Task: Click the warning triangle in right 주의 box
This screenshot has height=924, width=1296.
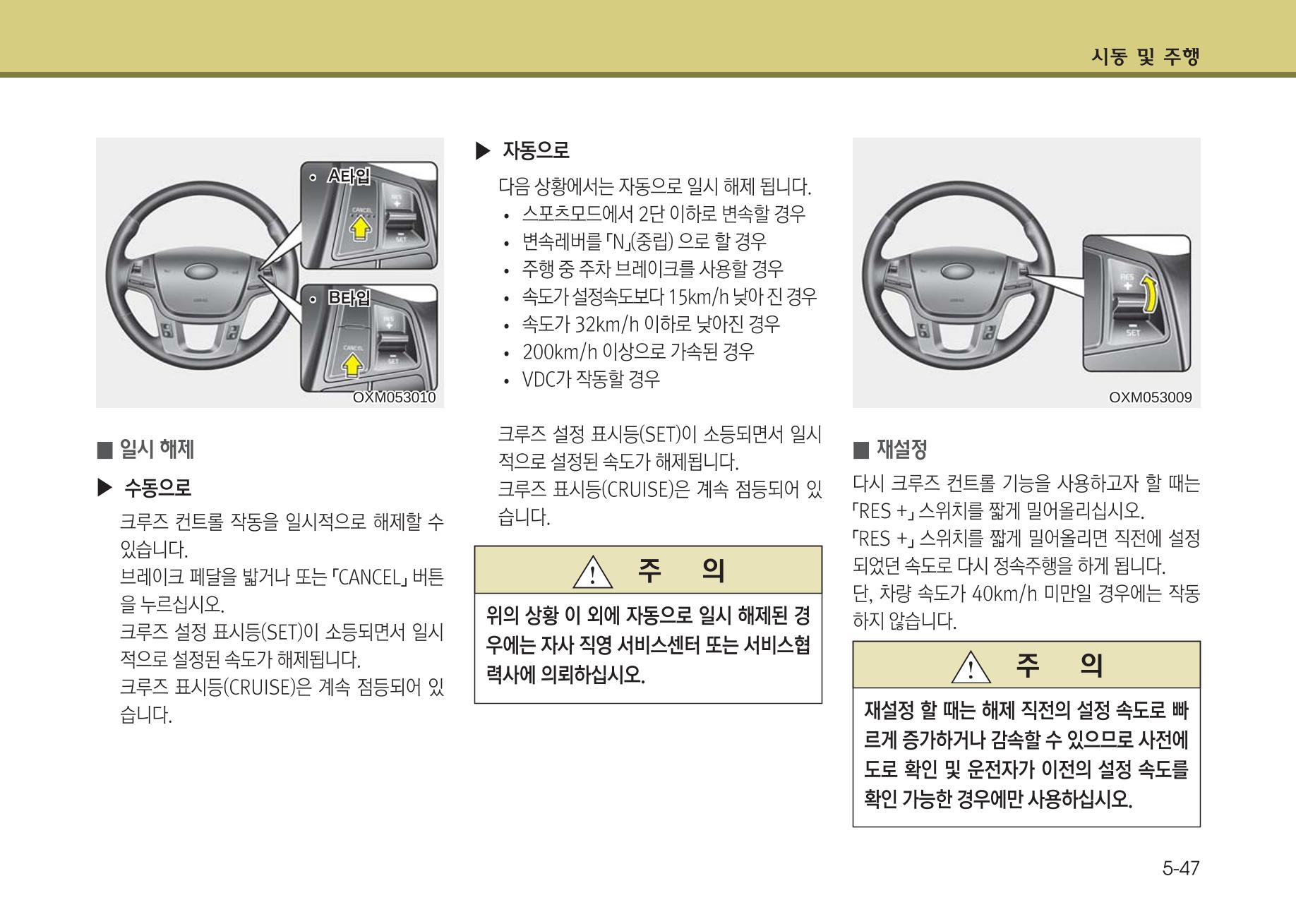Action: click(971, 666)
